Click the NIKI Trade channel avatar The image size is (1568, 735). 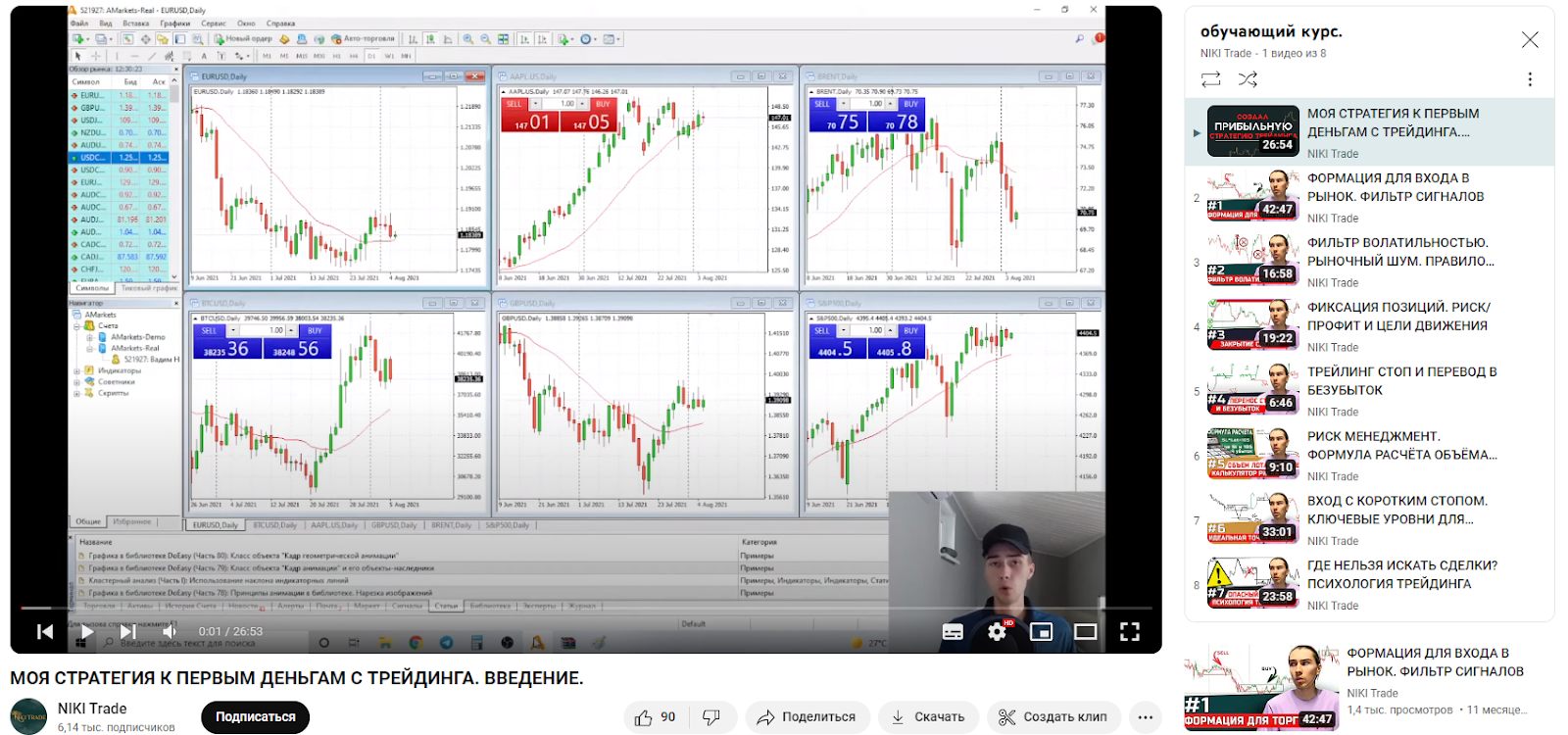(x=28, y=716)
